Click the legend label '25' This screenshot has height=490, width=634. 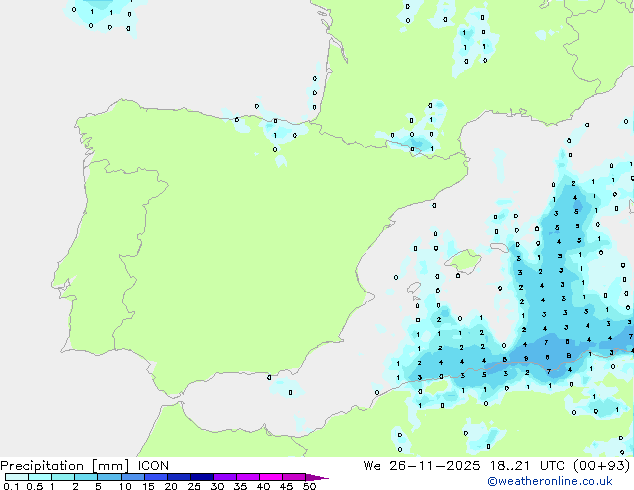click(194, 486)
